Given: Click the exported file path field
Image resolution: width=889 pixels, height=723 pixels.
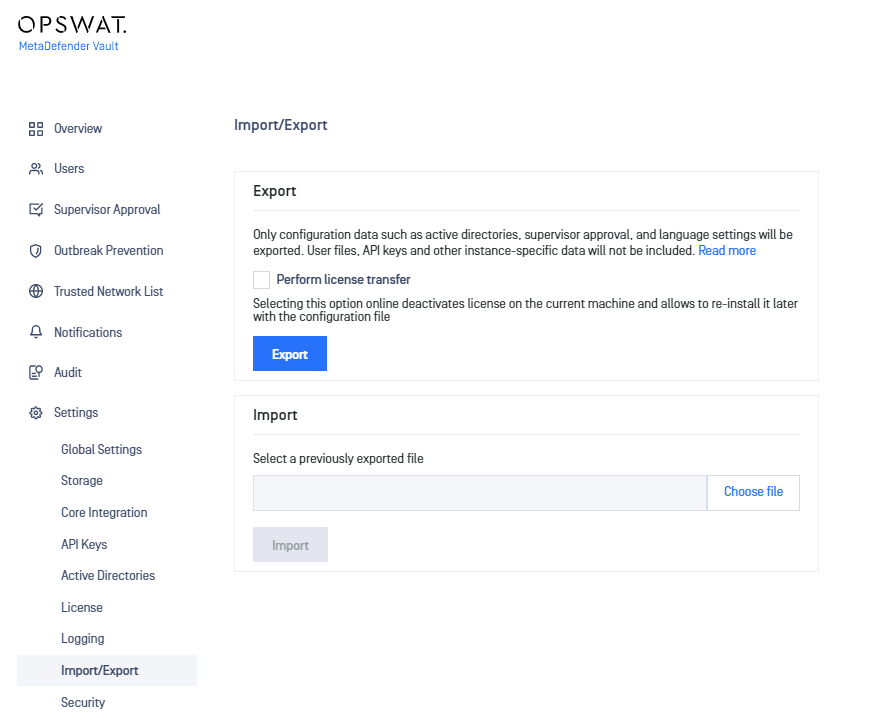Looking at the screenshot, I should coord(480,493).
